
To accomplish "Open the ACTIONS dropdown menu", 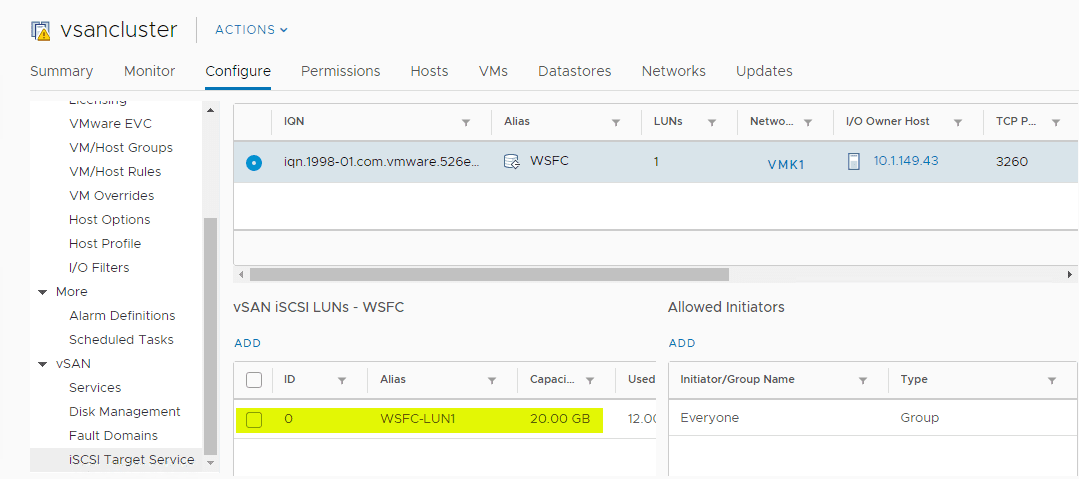I will pyautogui.click(x=251, y=30).
